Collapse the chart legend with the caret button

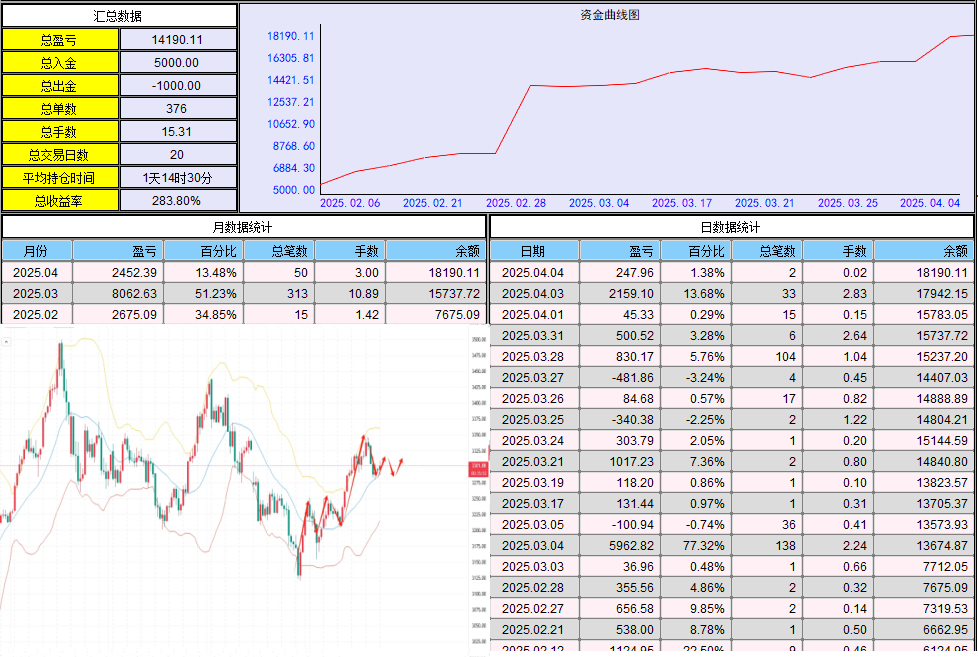pyautogui.click(x=6, y=342)
